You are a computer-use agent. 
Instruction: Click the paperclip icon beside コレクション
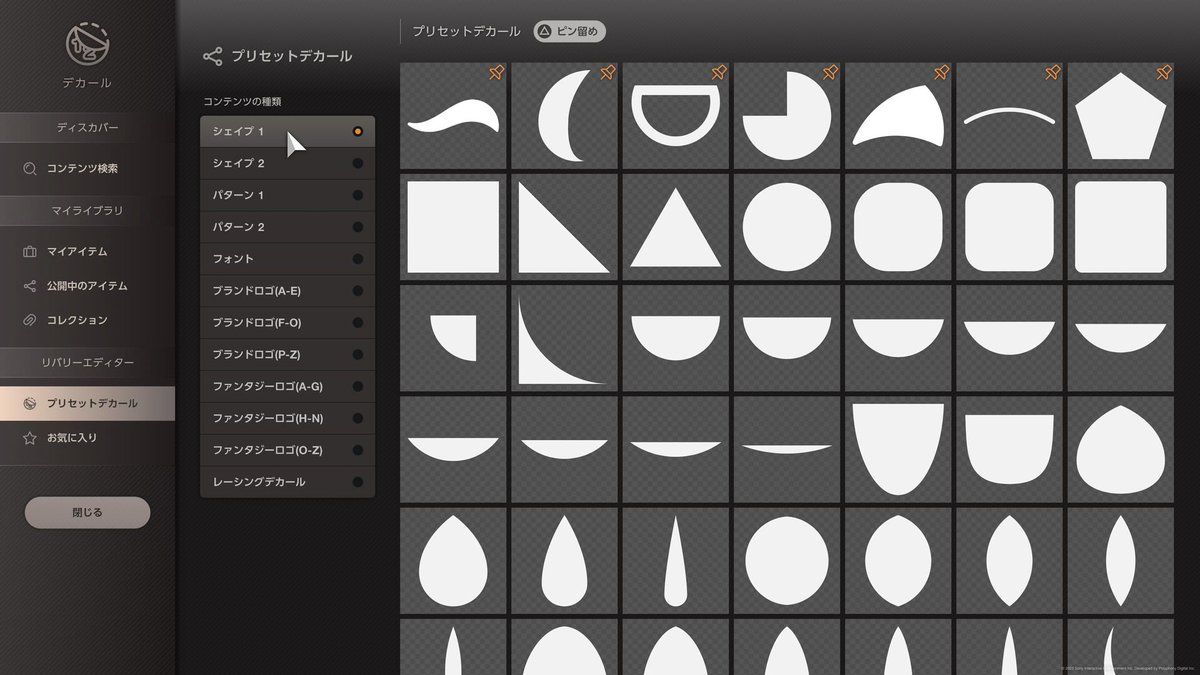click(x=30, y=320)
